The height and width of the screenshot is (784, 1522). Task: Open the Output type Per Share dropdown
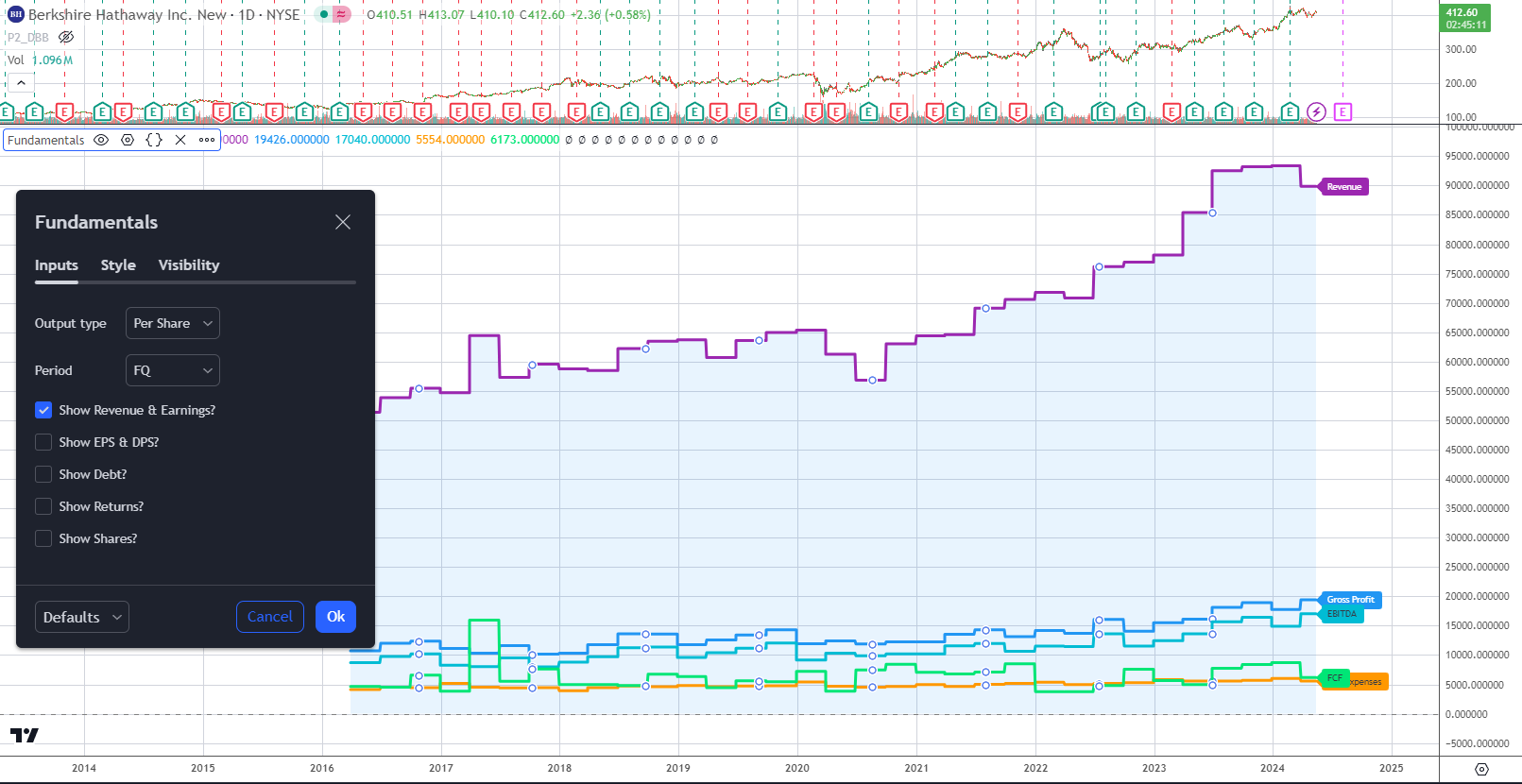click(x=173, y=323)
